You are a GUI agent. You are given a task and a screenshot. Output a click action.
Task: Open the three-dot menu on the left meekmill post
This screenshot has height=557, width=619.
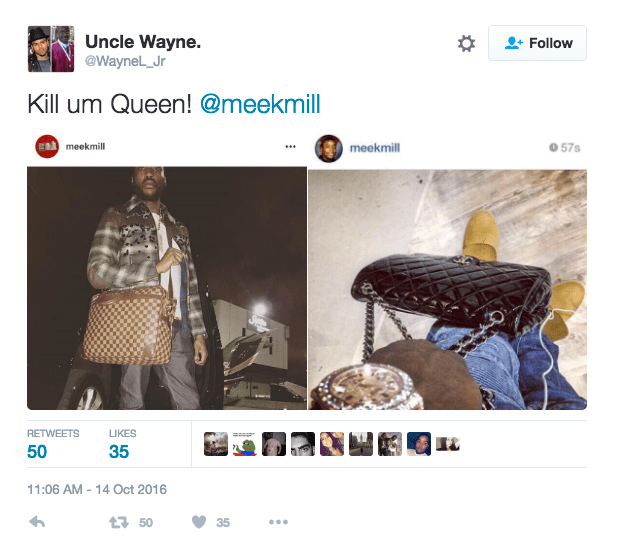pyautogui.click(x=291, y=146)
